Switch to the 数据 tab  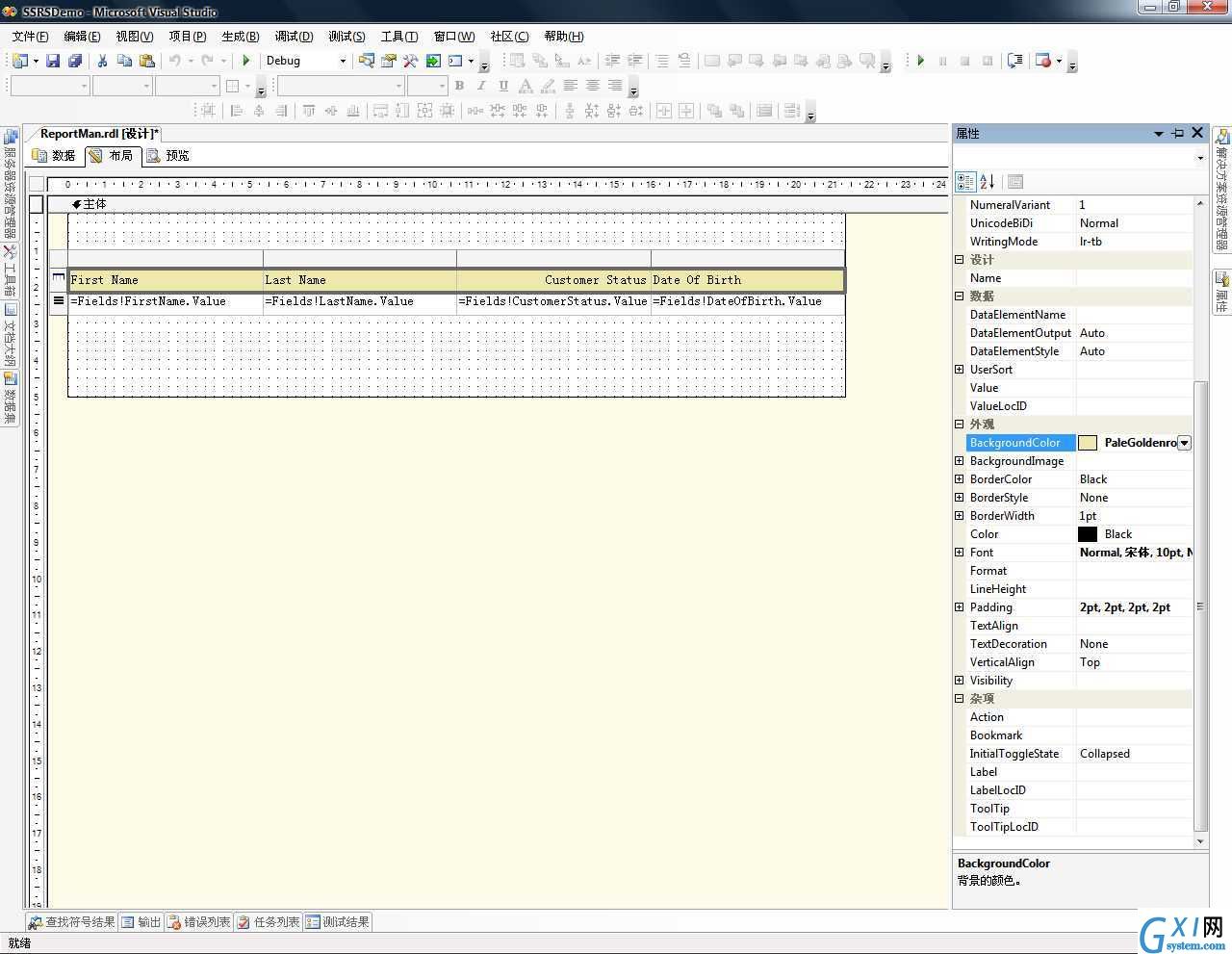tap(54, 155)
